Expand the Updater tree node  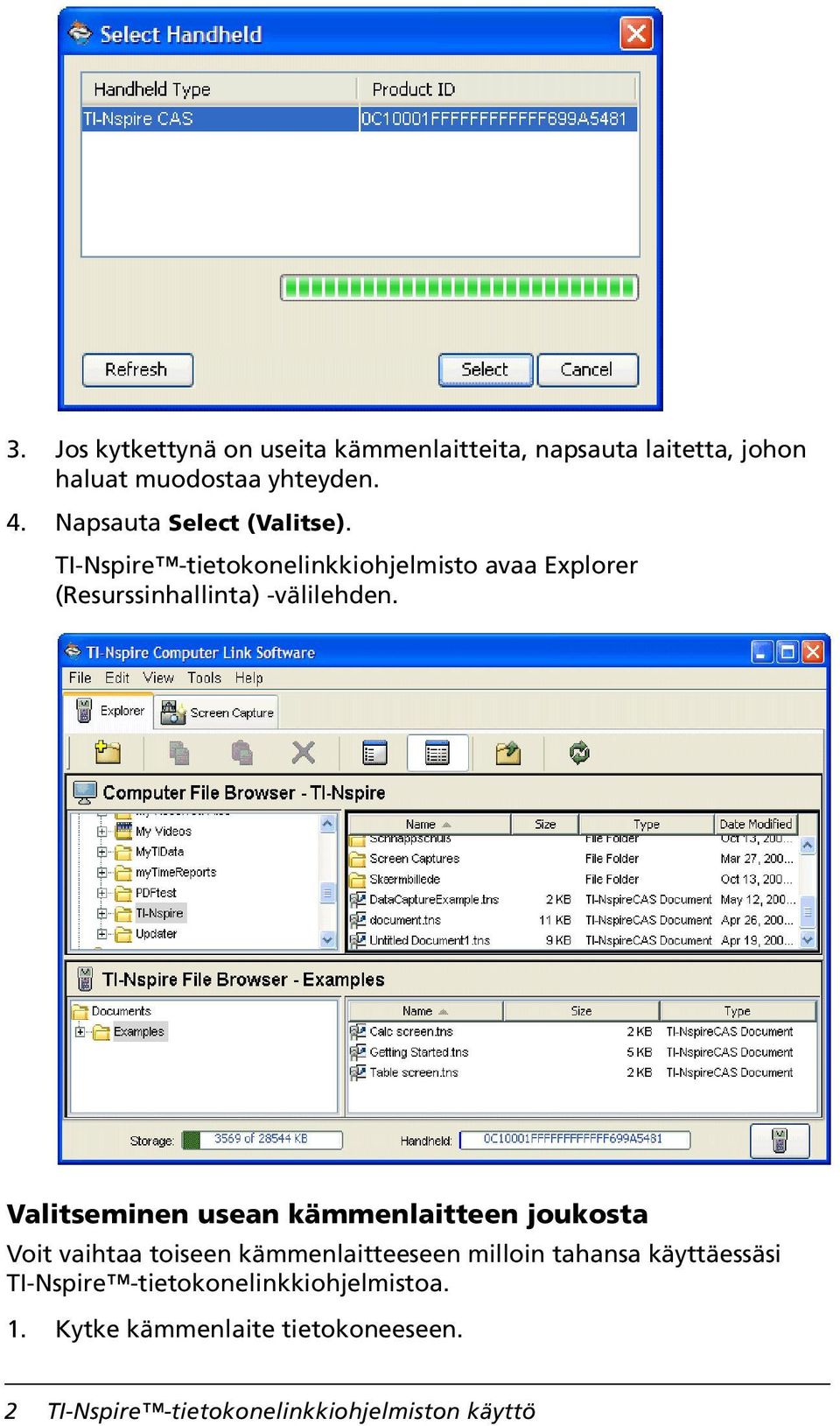(x=101, y=934)
